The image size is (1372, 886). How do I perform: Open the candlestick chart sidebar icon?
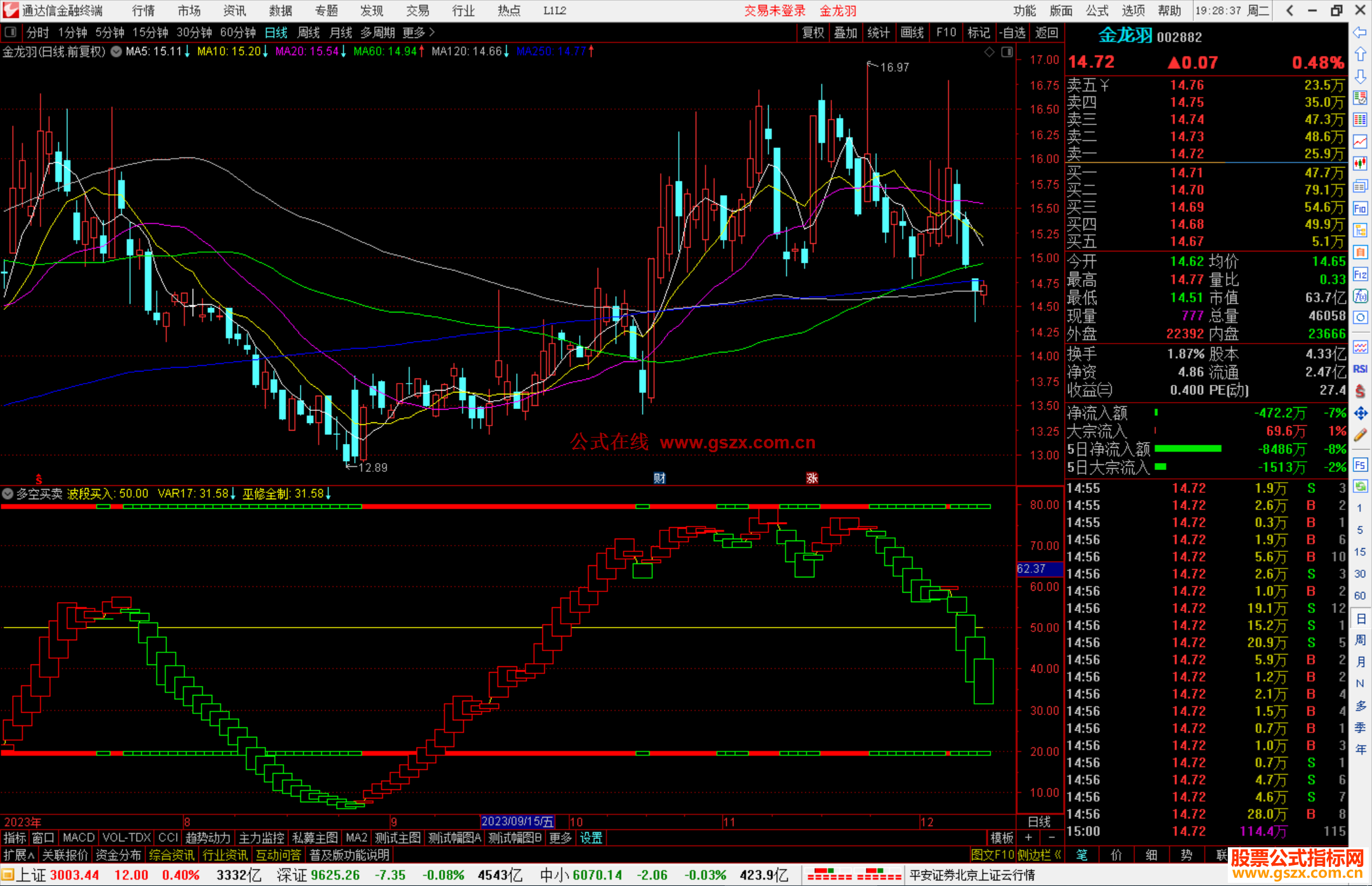[1360, 164]
